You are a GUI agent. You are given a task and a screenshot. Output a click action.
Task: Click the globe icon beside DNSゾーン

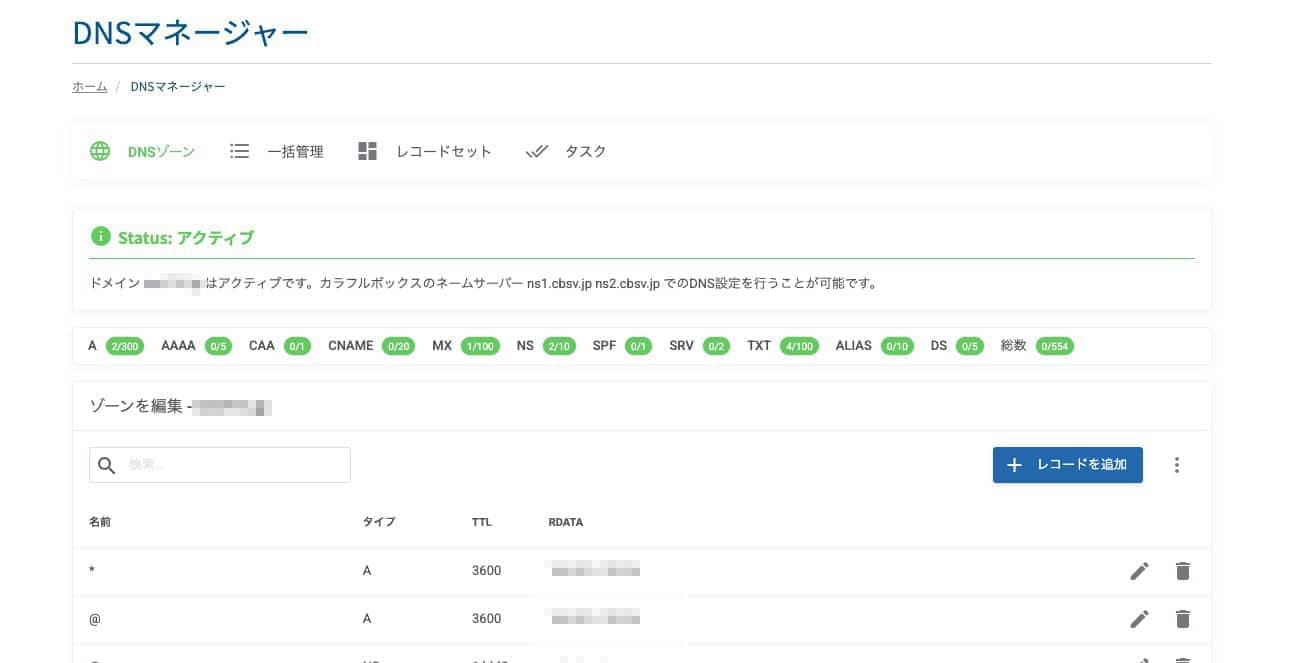(x=100, y=152)
